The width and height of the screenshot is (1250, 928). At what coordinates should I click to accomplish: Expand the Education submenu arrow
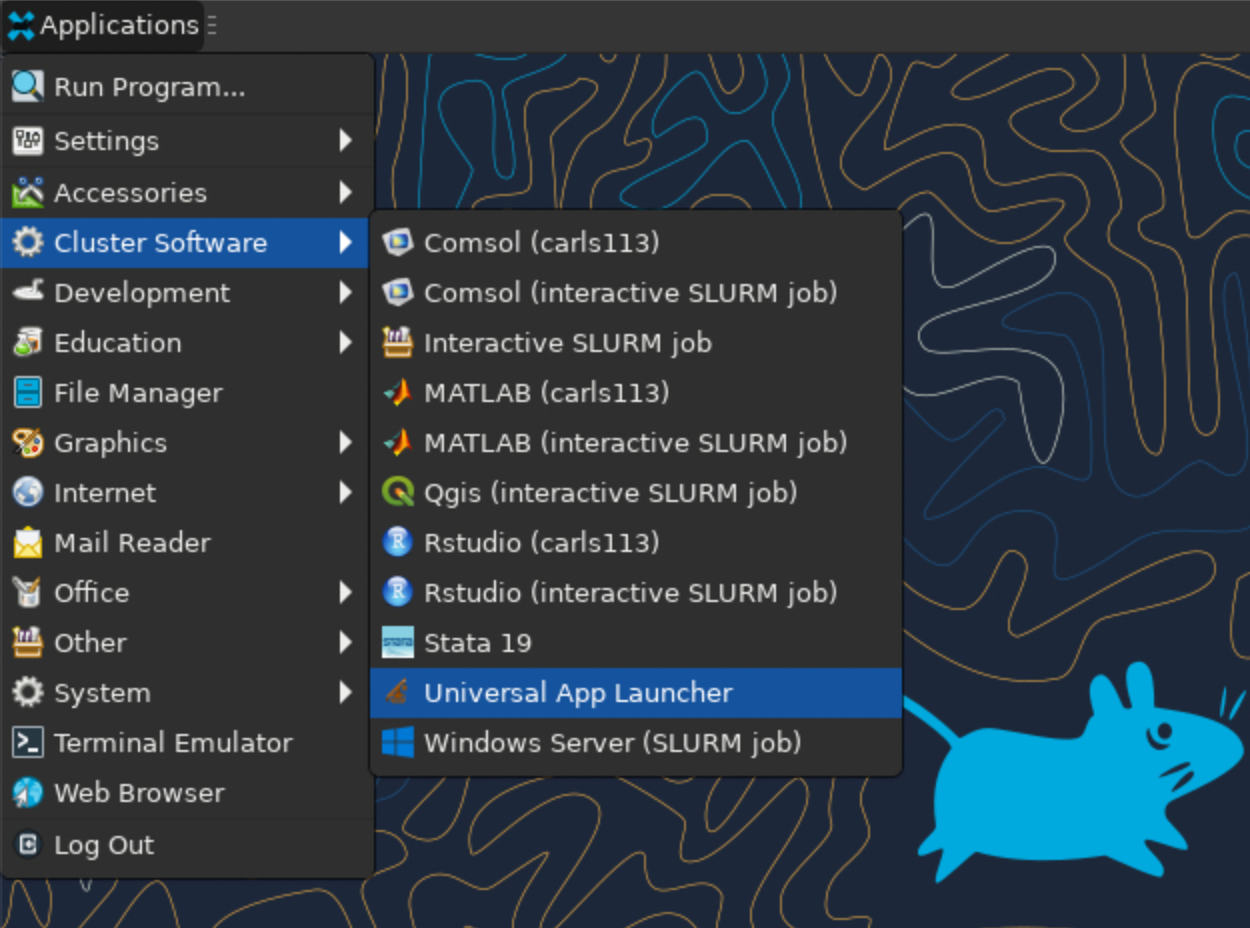346,342
